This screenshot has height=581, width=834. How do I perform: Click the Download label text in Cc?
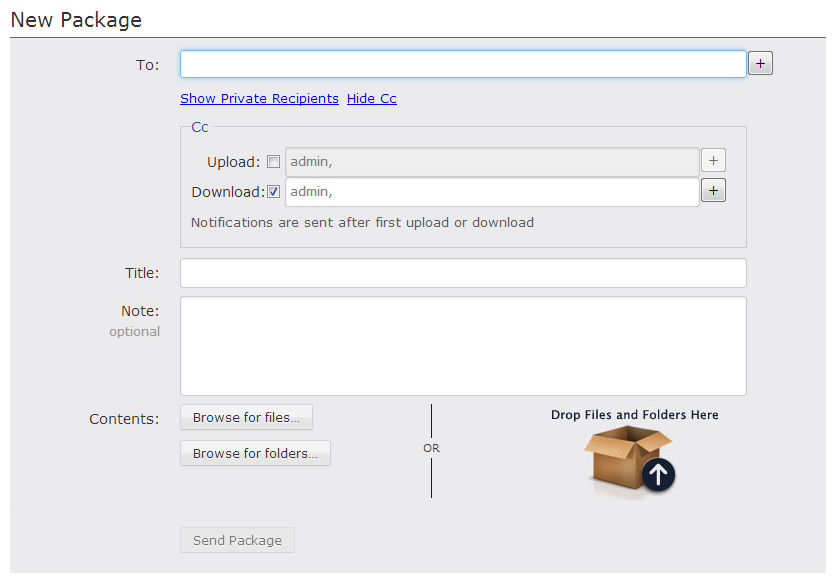pos(228,192)
